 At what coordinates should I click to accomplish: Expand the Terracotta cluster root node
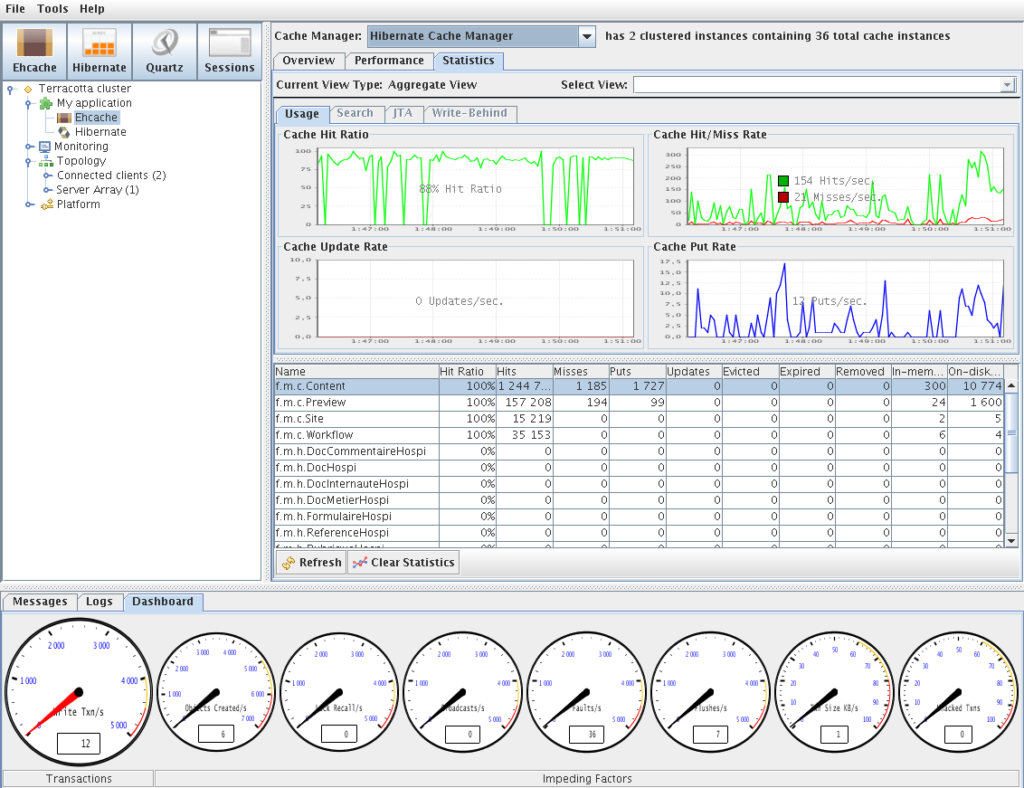coord(10,89)
